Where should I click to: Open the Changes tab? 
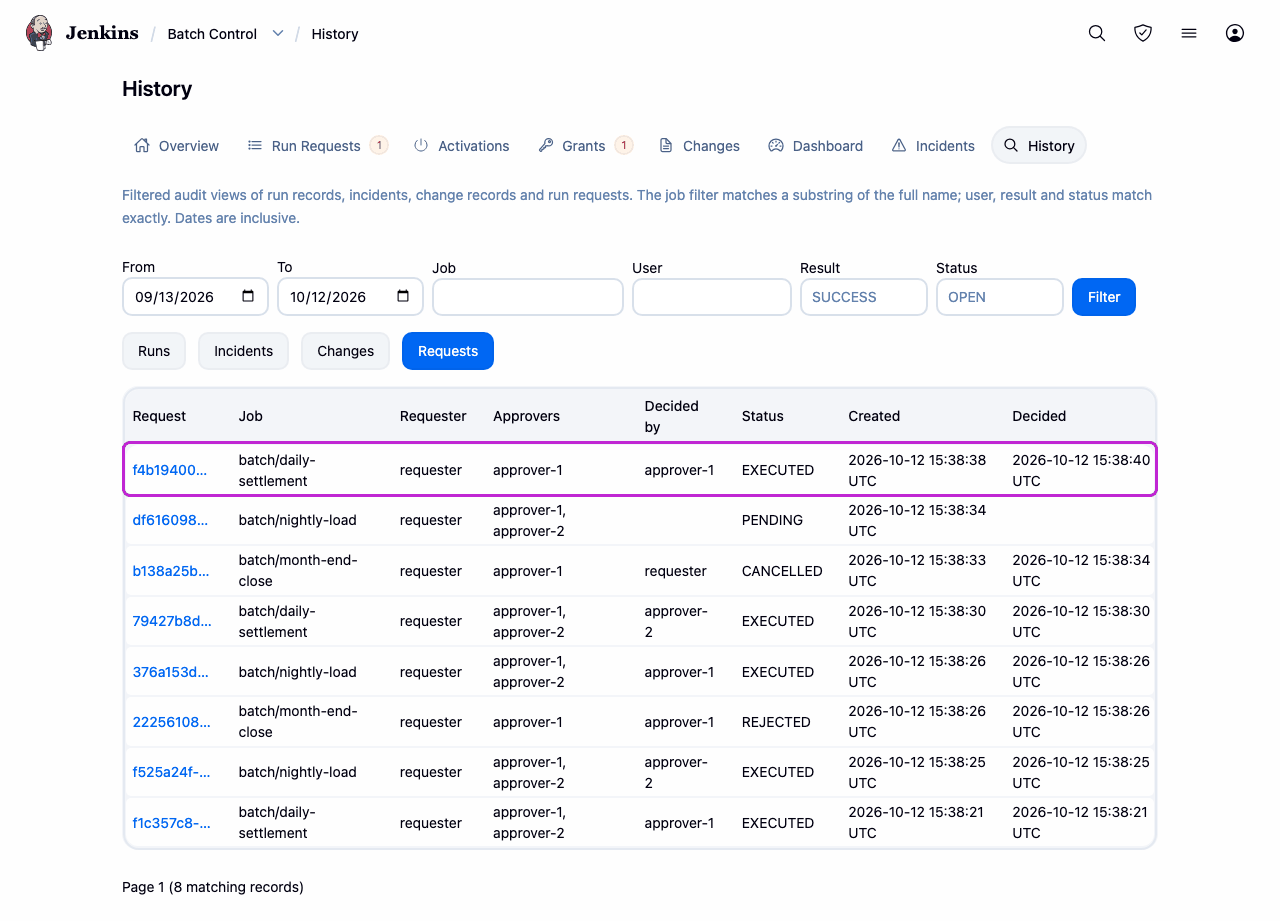pos(699,146)
